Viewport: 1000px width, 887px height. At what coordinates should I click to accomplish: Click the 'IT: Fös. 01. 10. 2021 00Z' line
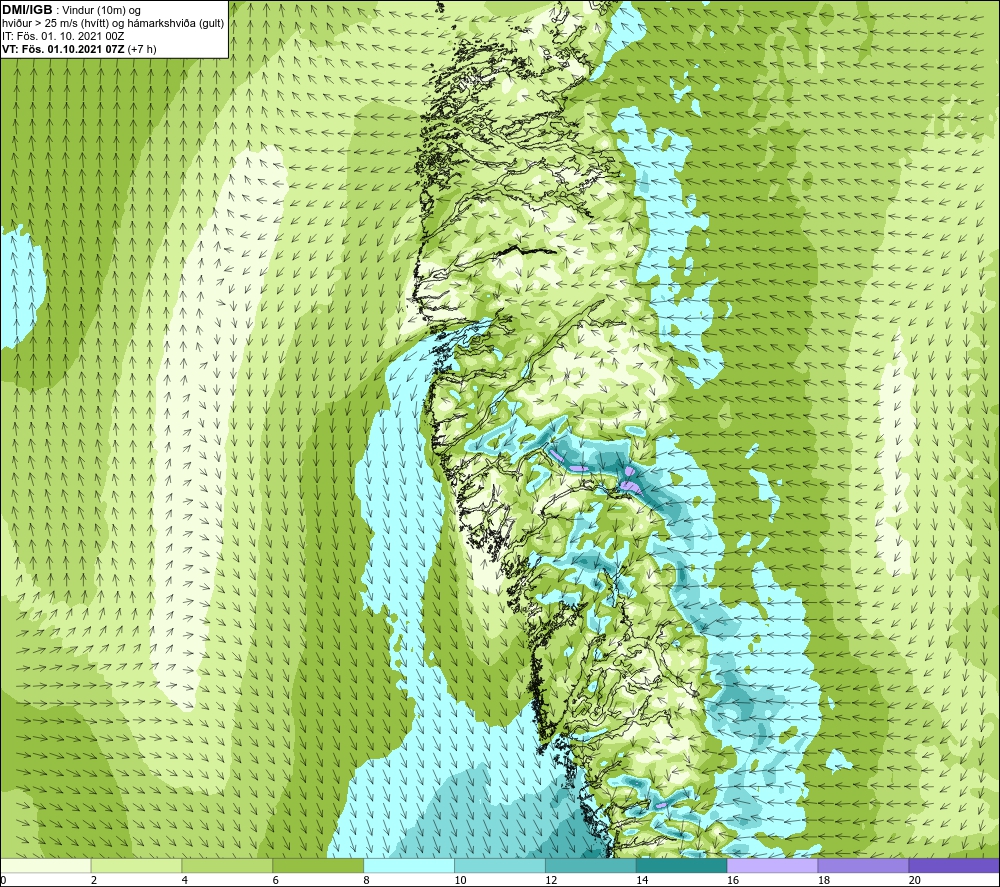pos(63,36)
